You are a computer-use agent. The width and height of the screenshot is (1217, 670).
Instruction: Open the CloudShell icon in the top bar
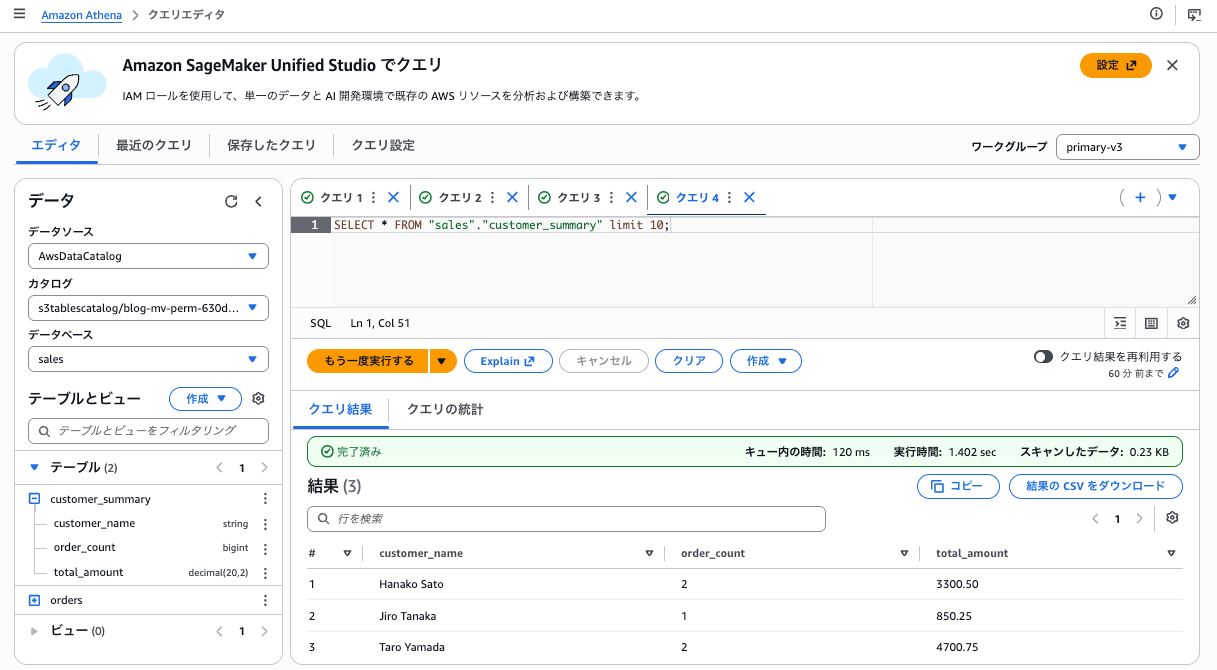1194,14
